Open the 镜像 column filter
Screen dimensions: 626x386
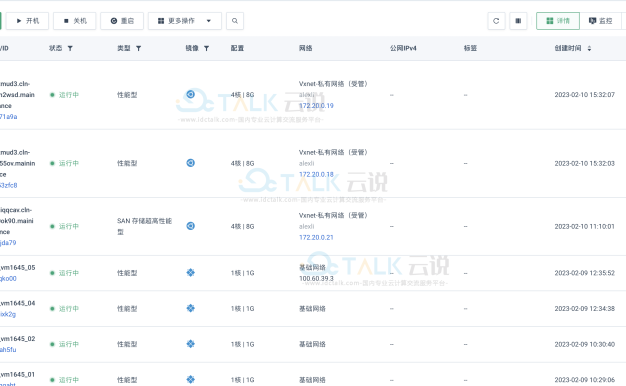coord(206,48)
